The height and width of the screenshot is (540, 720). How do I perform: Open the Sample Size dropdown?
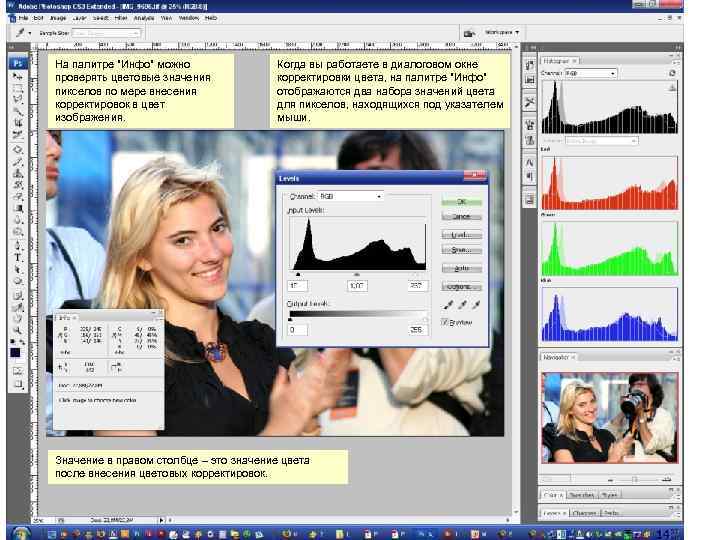[x=106, y=33]
